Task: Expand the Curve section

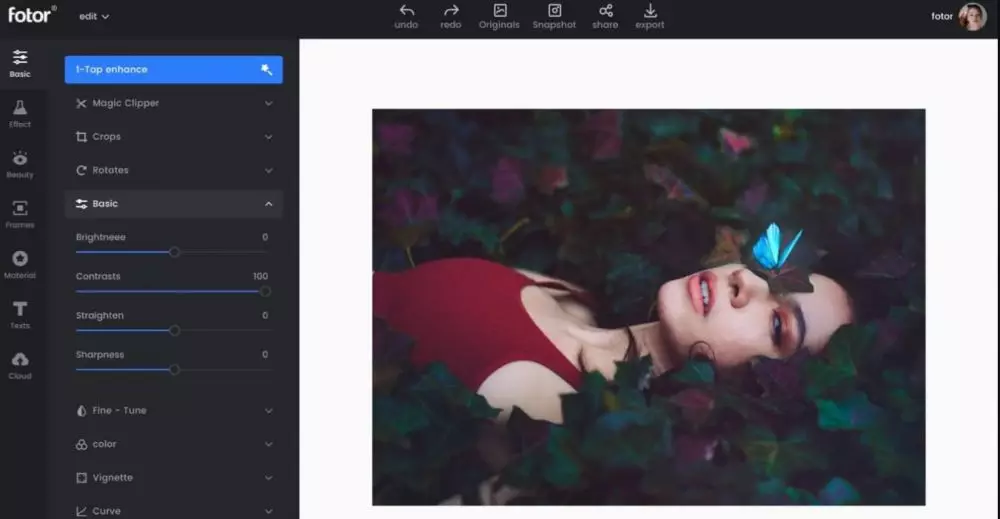Action: click(x=268, y=511)
